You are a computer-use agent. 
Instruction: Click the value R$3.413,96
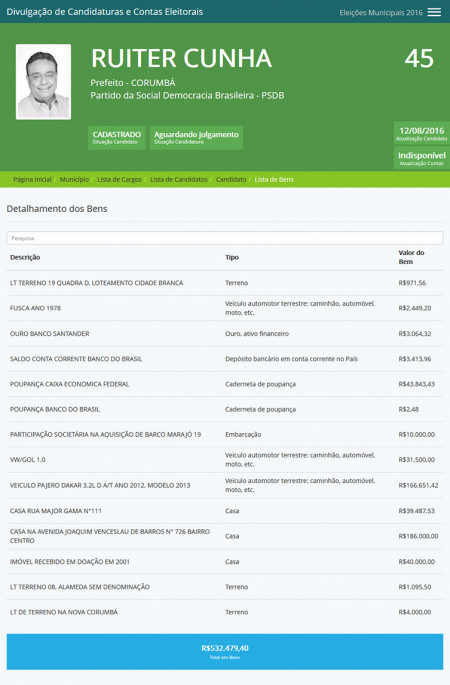tap(415, 359)
